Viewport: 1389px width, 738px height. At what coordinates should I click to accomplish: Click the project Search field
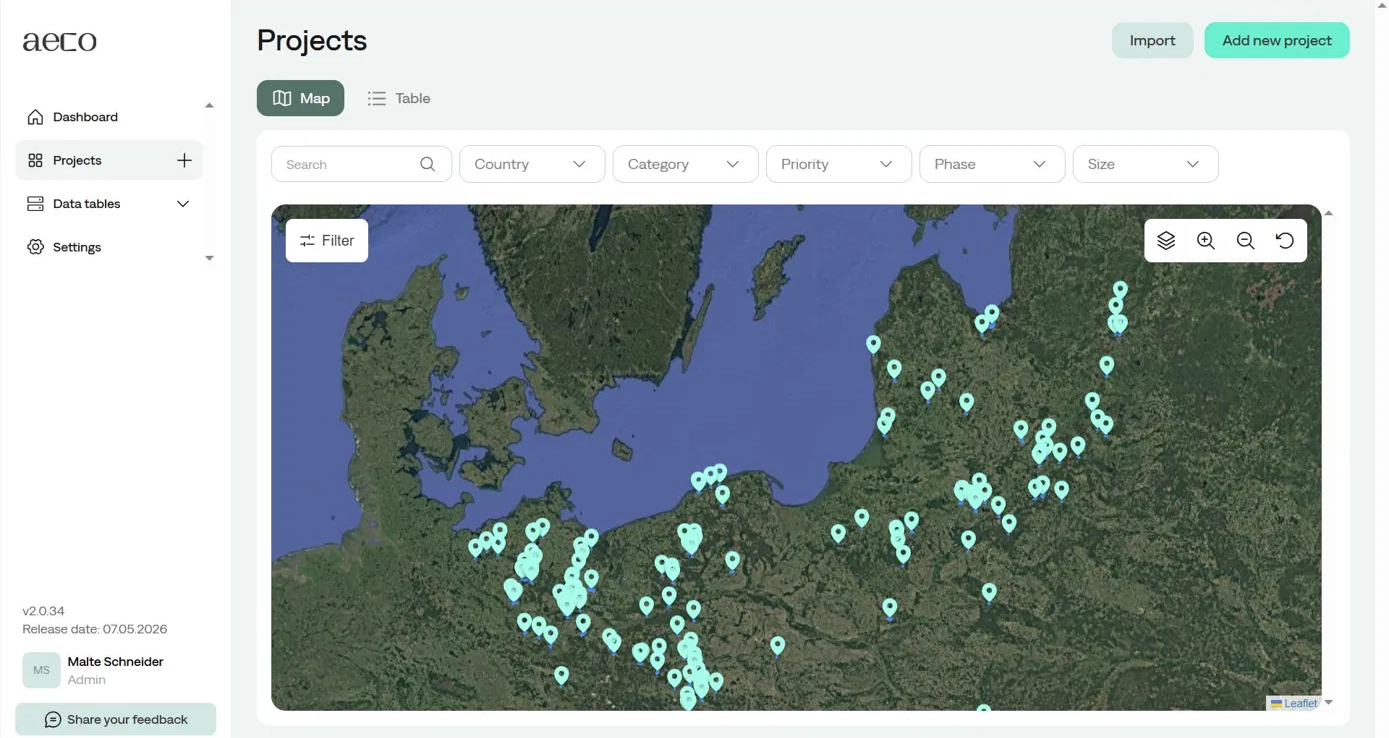[361, 164]
